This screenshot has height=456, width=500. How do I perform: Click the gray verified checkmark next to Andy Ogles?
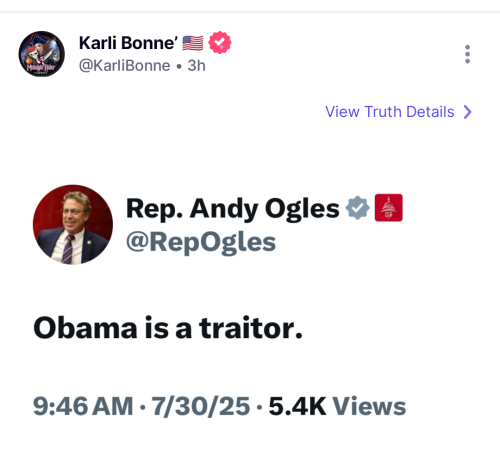[358, 207]
